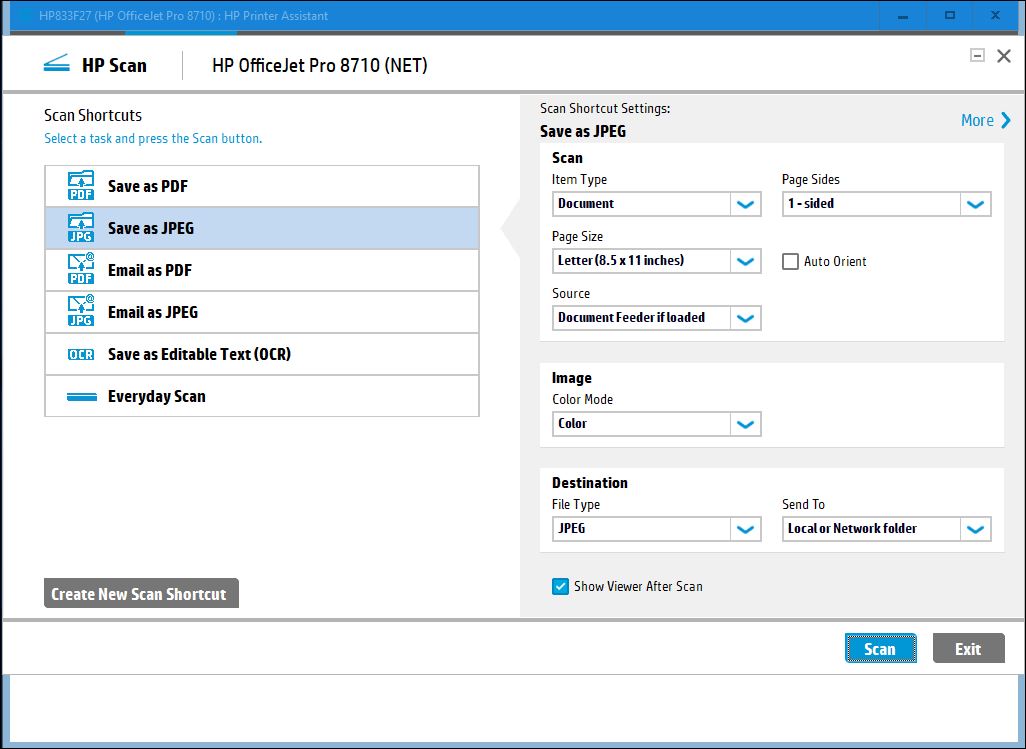Open More scan settings
This screenshot has height=749, width=1026.
pos(985,120)
